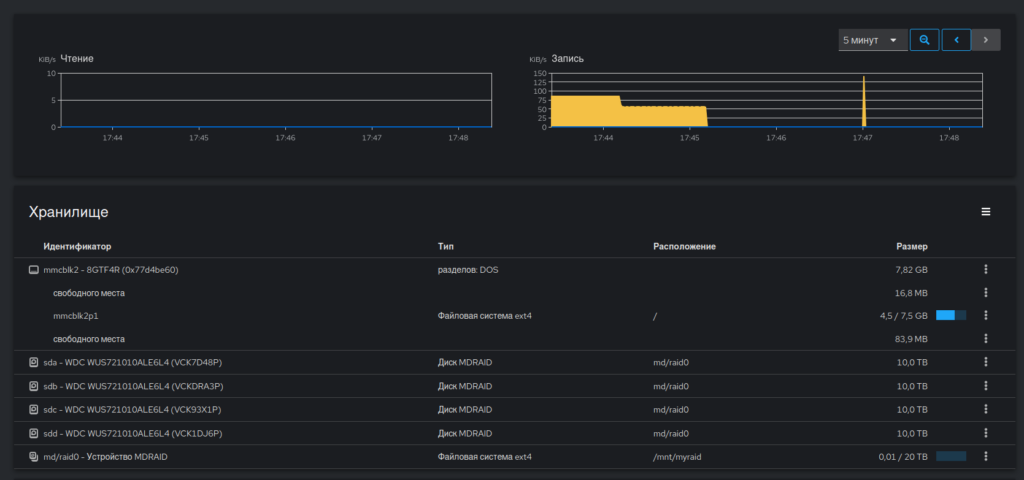The height and width of the screenshot is (480, 1024).
Task: Click the Идентификатор column header
Action: click(78, 246)
